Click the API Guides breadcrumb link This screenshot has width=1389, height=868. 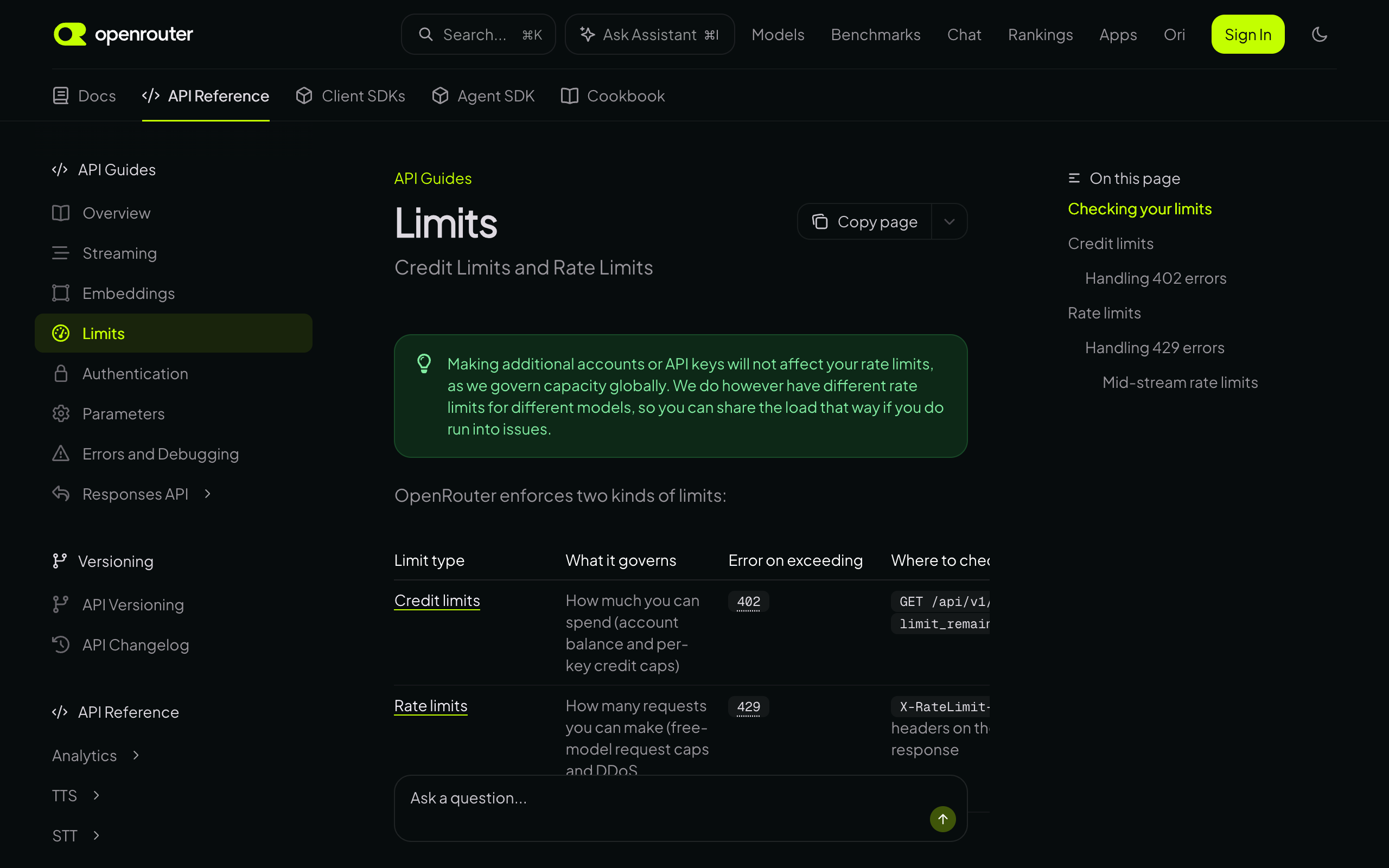[x=433, y=178]
